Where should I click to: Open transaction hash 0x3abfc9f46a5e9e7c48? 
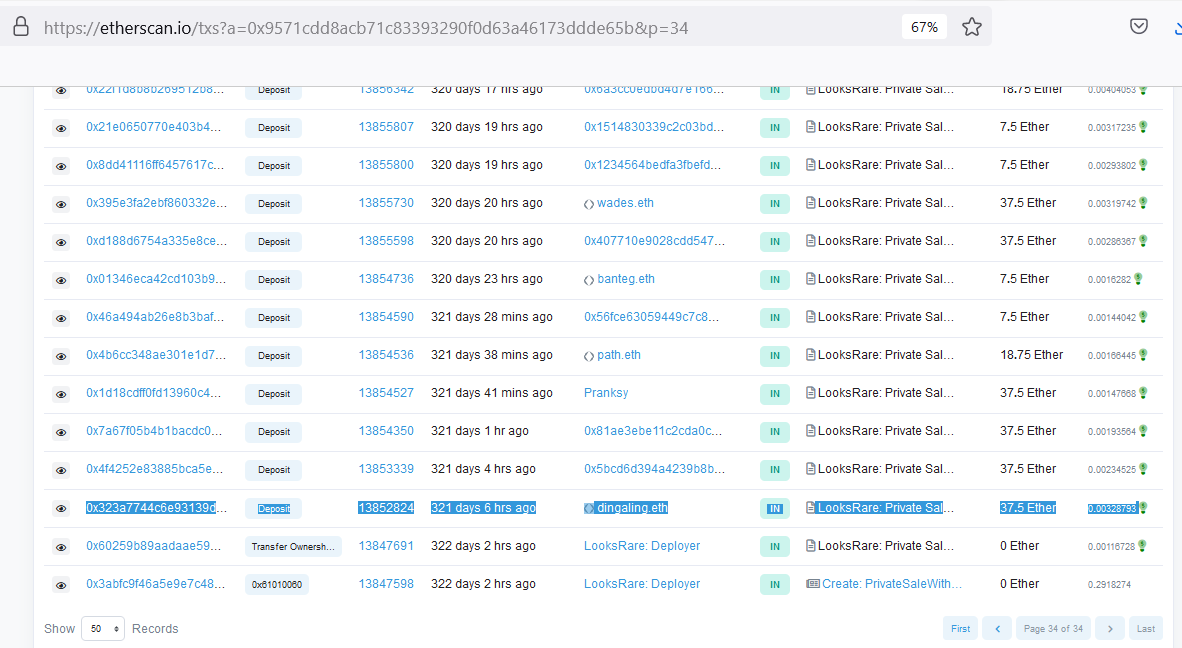(x=155, y=584)
